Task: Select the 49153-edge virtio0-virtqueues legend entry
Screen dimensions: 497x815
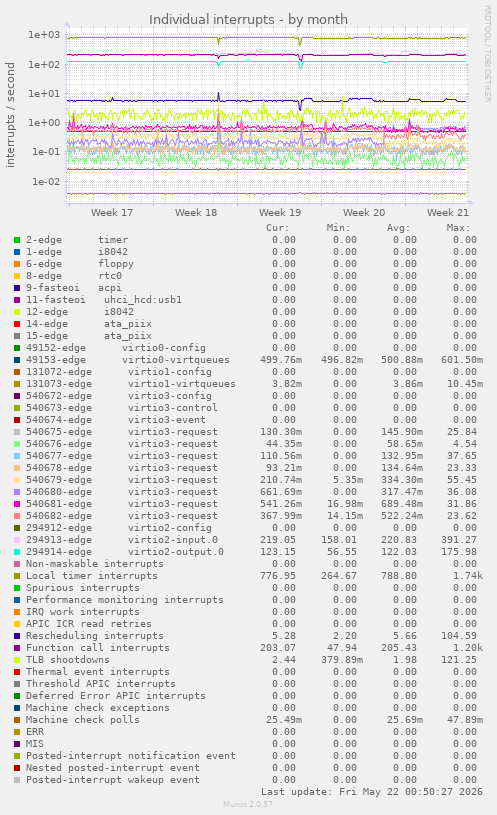Action: pyautogui.click(x=127, y=360)
